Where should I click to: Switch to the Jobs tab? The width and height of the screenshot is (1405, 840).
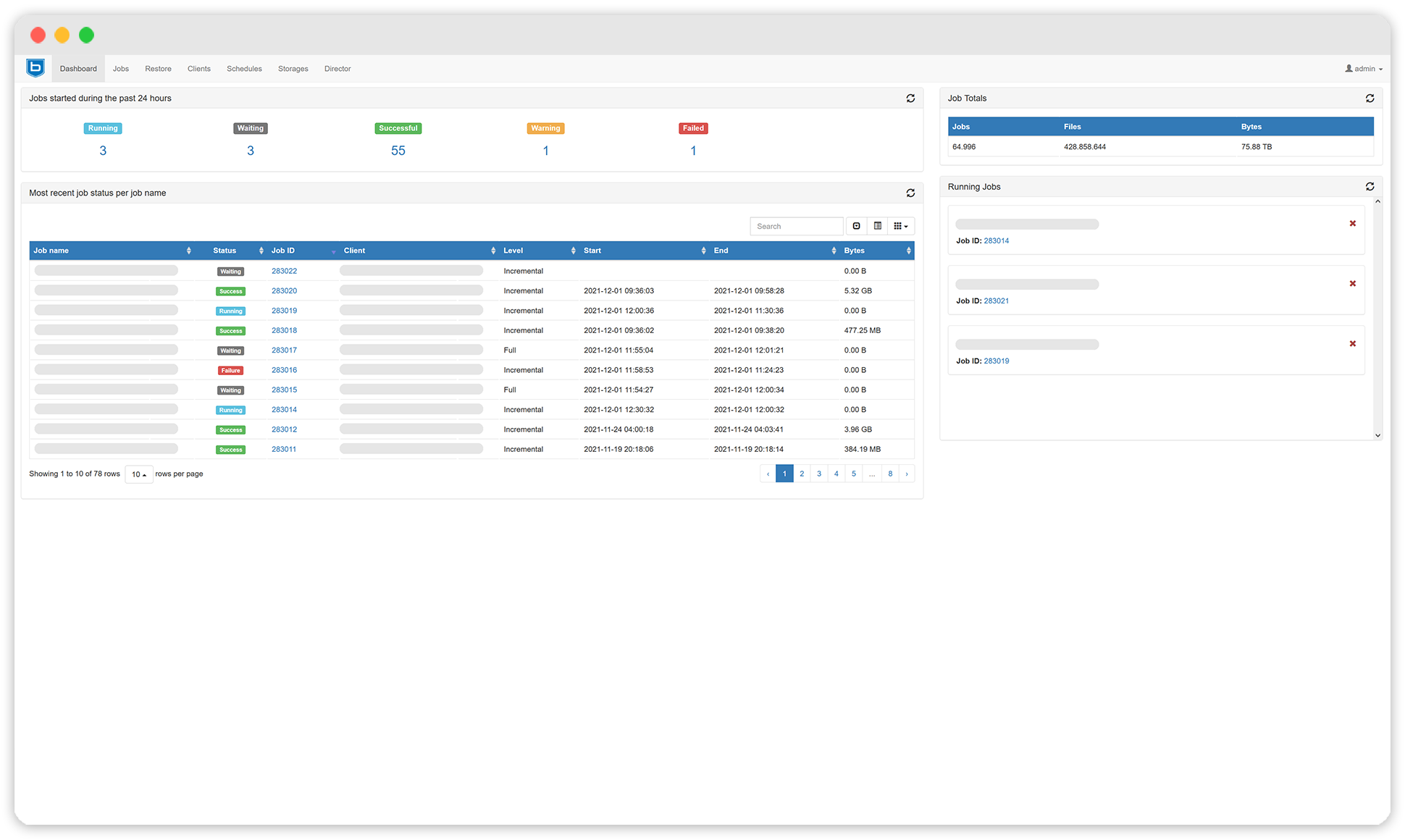click(x=121, y=68)
